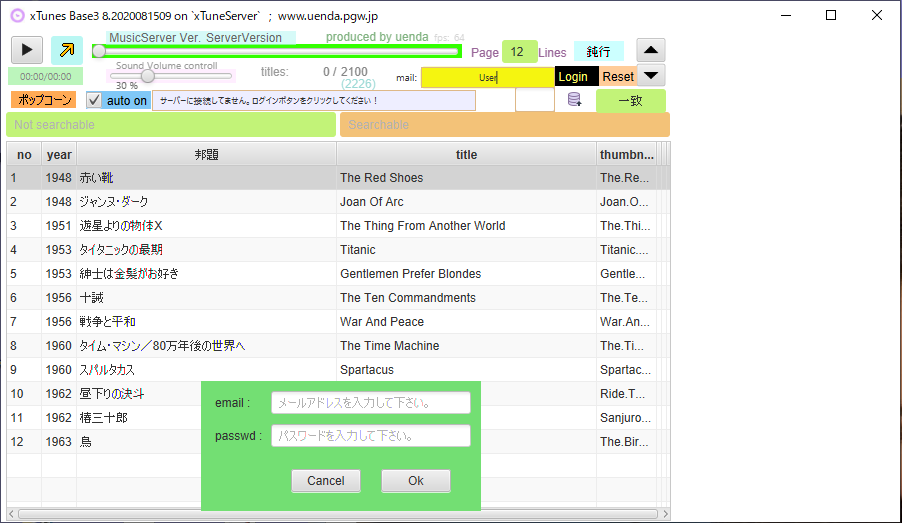The height and width of the screenshot is (523, 902).
Task: Cancel the login dialog
Action: tap(326, 481)
